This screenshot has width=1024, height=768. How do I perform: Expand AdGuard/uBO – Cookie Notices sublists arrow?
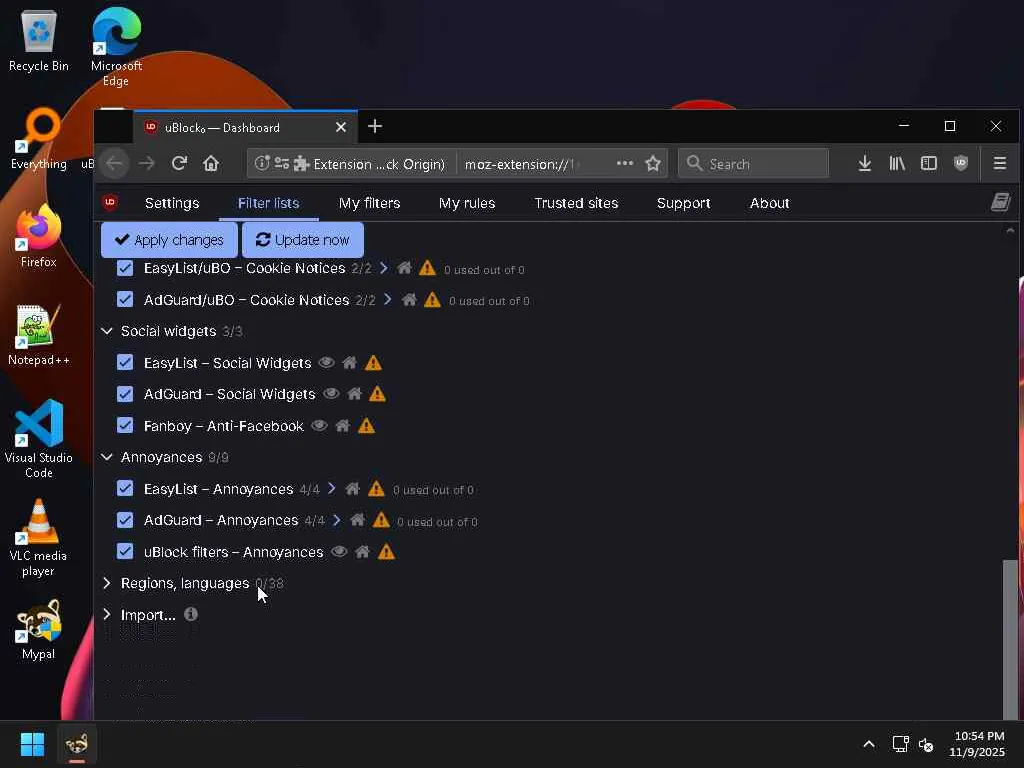388,299
